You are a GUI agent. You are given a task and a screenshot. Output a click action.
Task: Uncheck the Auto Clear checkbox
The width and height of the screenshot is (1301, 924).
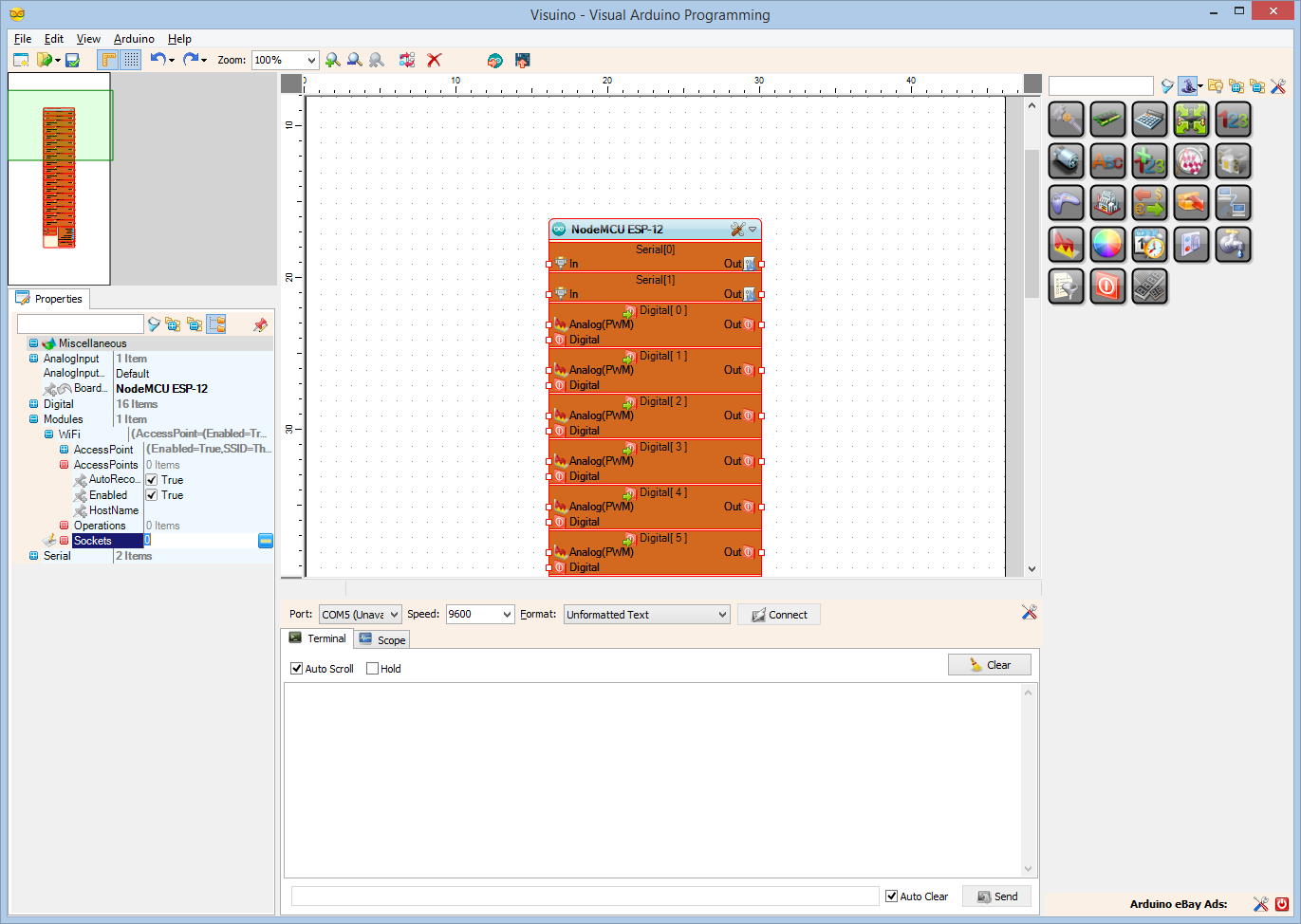click(892, 896)
